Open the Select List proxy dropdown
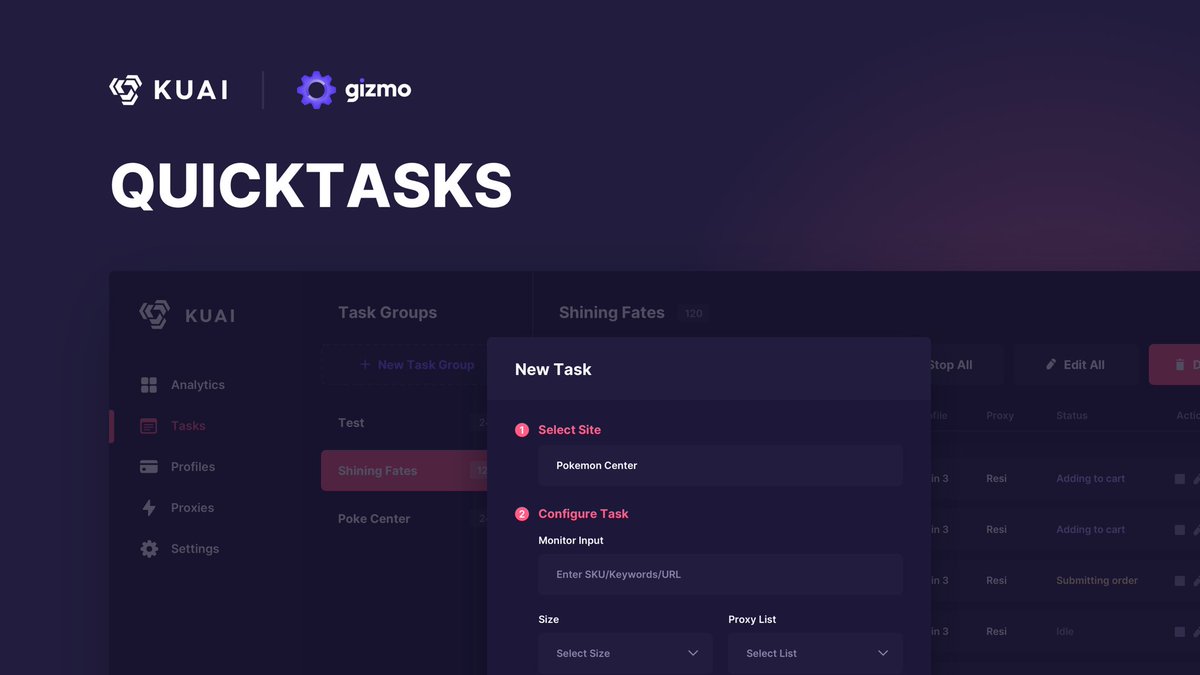 pyautogui.click(x=815, y=654)
